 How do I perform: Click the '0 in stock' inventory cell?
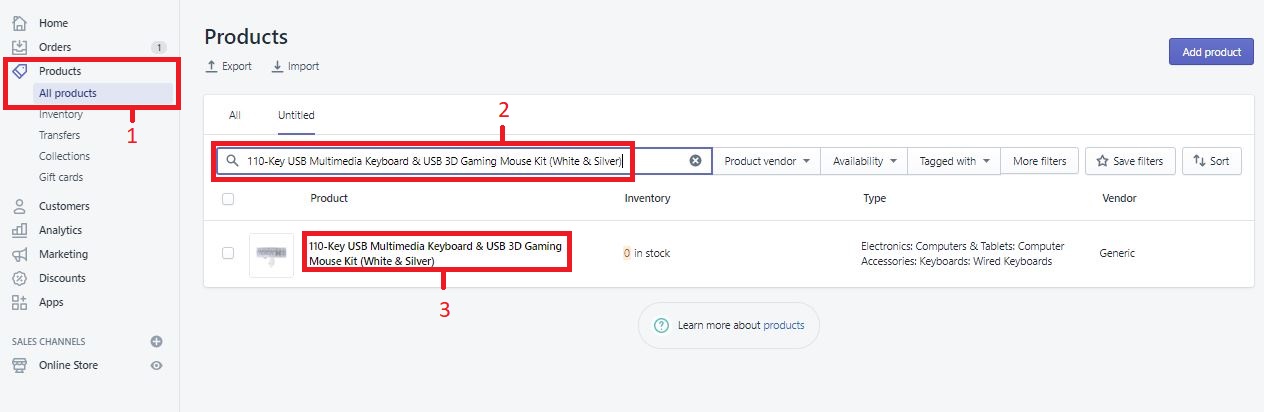point(646,253)
